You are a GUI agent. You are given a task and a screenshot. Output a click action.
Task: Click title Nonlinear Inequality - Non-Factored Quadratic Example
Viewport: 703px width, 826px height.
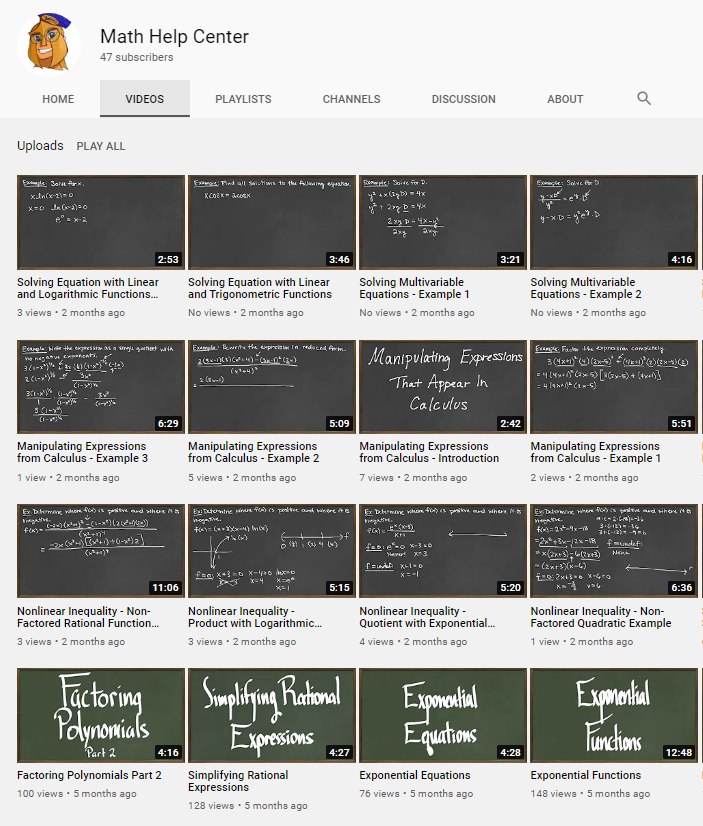click(601, 617)
